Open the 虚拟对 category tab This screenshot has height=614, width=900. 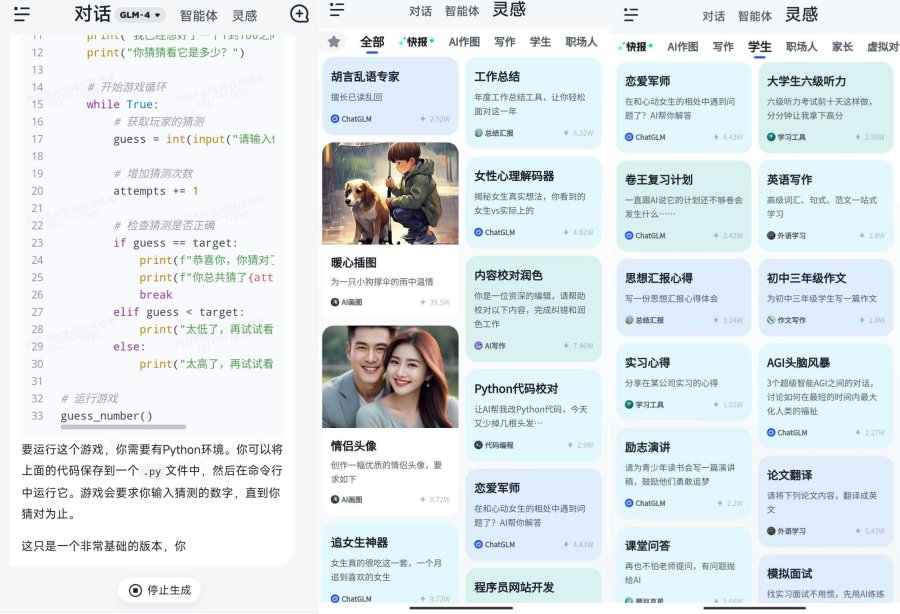click(882, 46)
